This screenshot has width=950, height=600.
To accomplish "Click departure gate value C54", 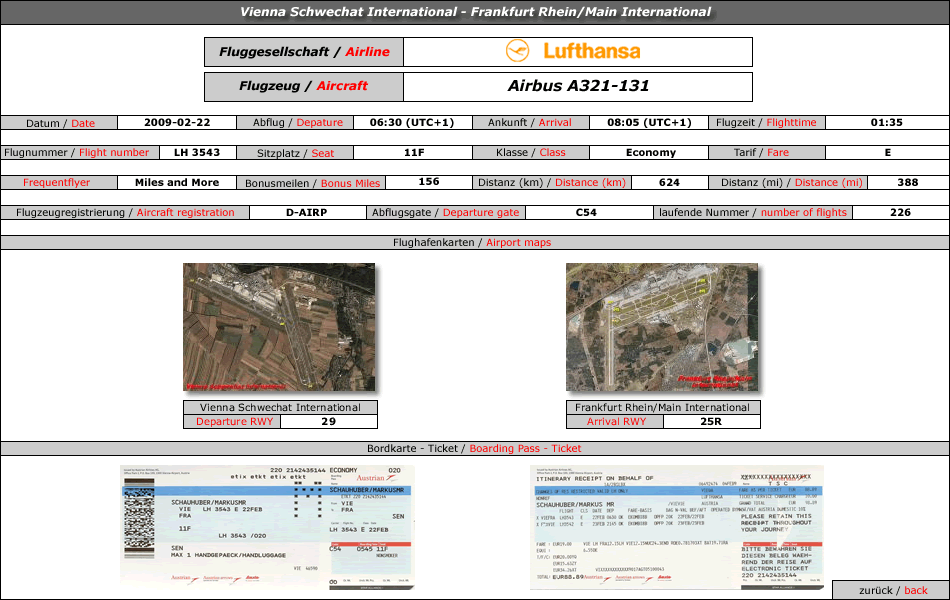I will pyautogui.click(x=586, y=213).
